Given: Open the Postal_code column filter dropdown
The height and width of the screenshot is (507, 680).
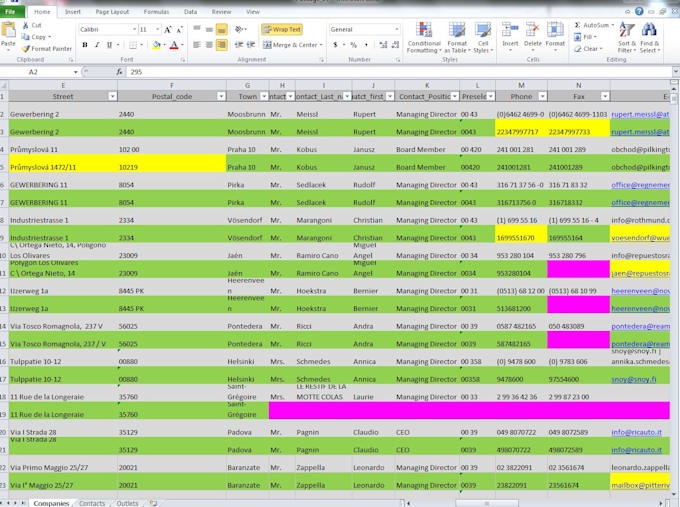Looking at the screenshot, I should [221, 96].
